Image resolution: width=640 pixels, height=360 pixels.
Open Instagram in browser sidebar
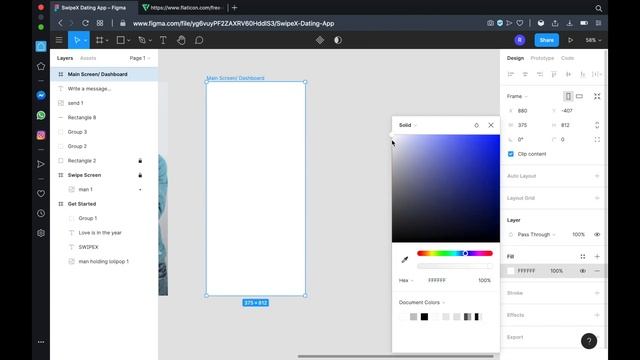(41, 135)
